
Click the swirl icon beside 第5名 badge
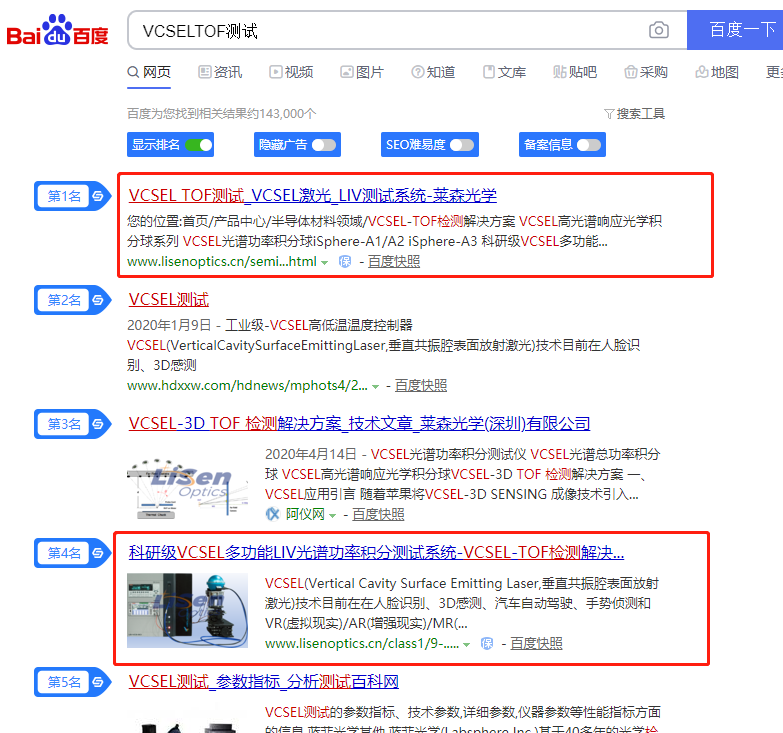98,682
